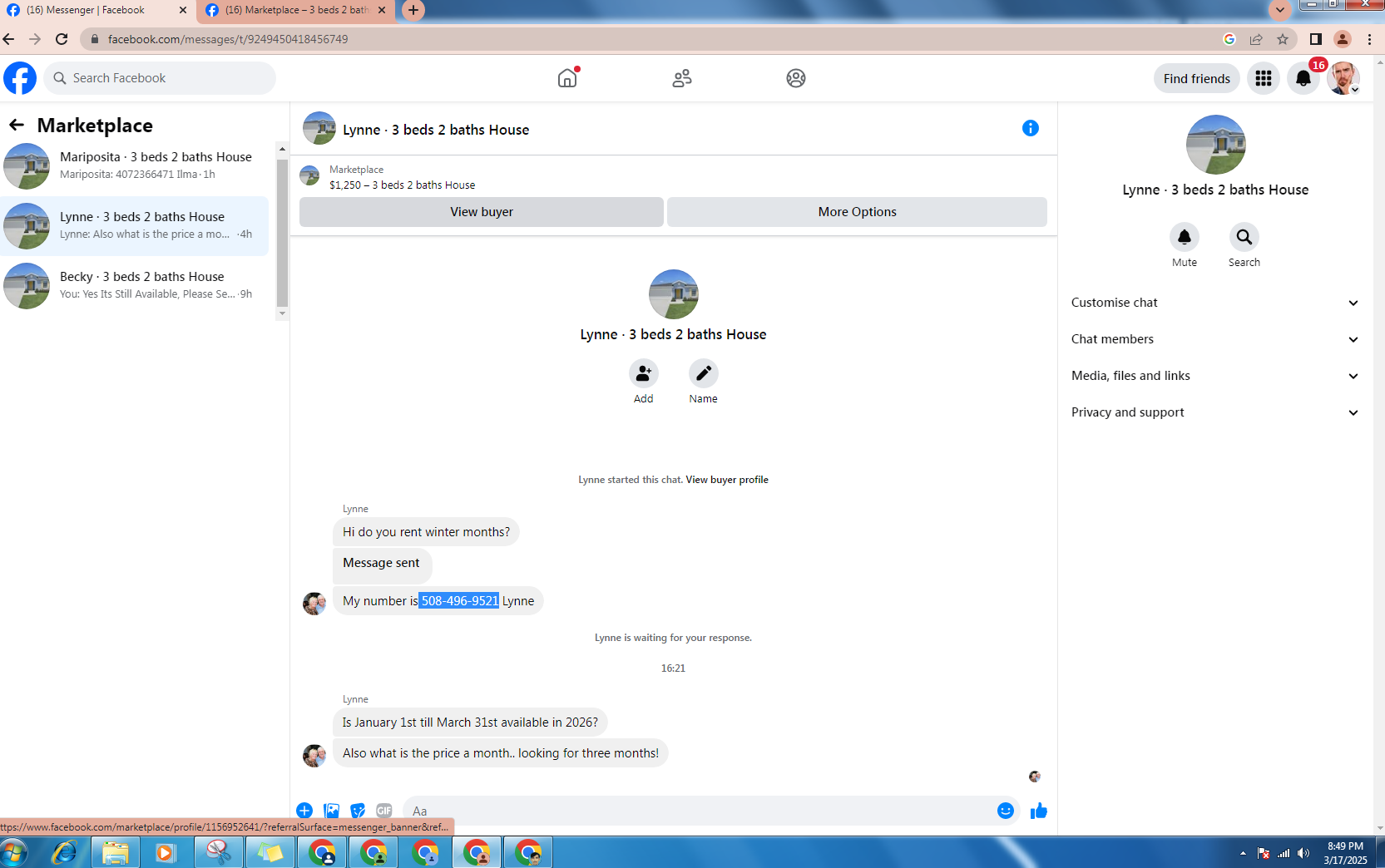Open the View buyer profile link
The width and height of the screenshot is (1385, 868).
727,480
